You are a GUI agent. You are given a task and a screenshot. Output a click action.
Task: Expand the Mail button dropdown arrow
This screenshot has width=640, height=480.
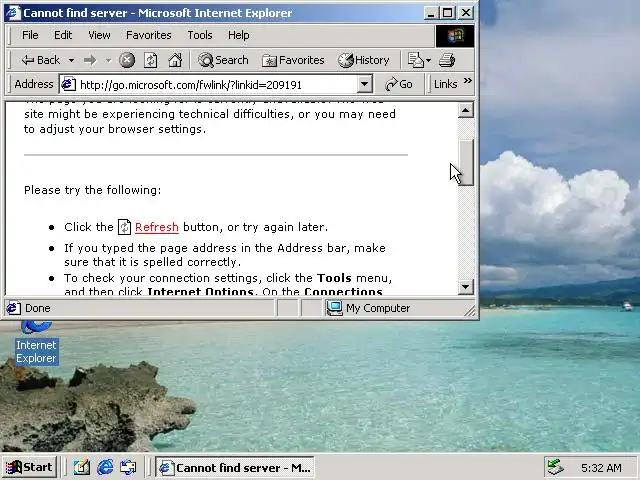click(428, 60)
